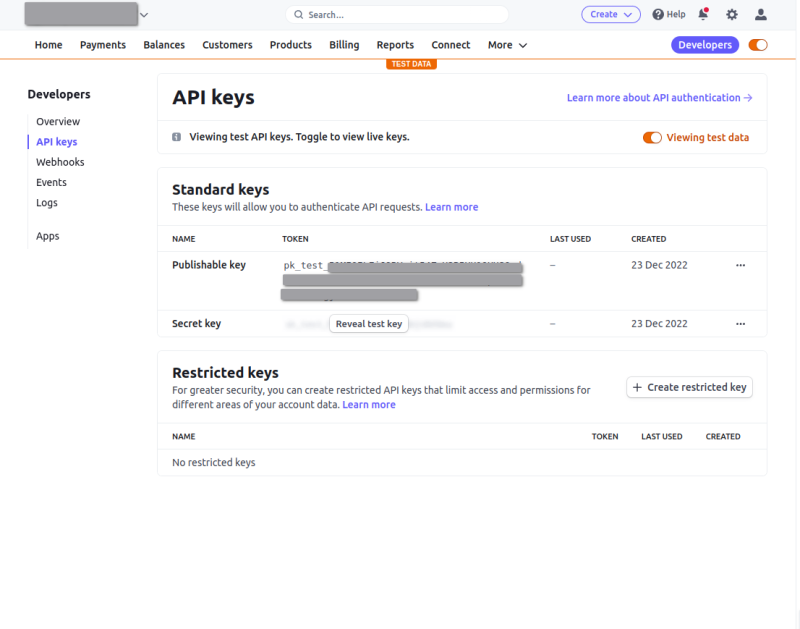Click Create restricted key button
This screenshot has height=629, width=800.
(x=689, y=387)
